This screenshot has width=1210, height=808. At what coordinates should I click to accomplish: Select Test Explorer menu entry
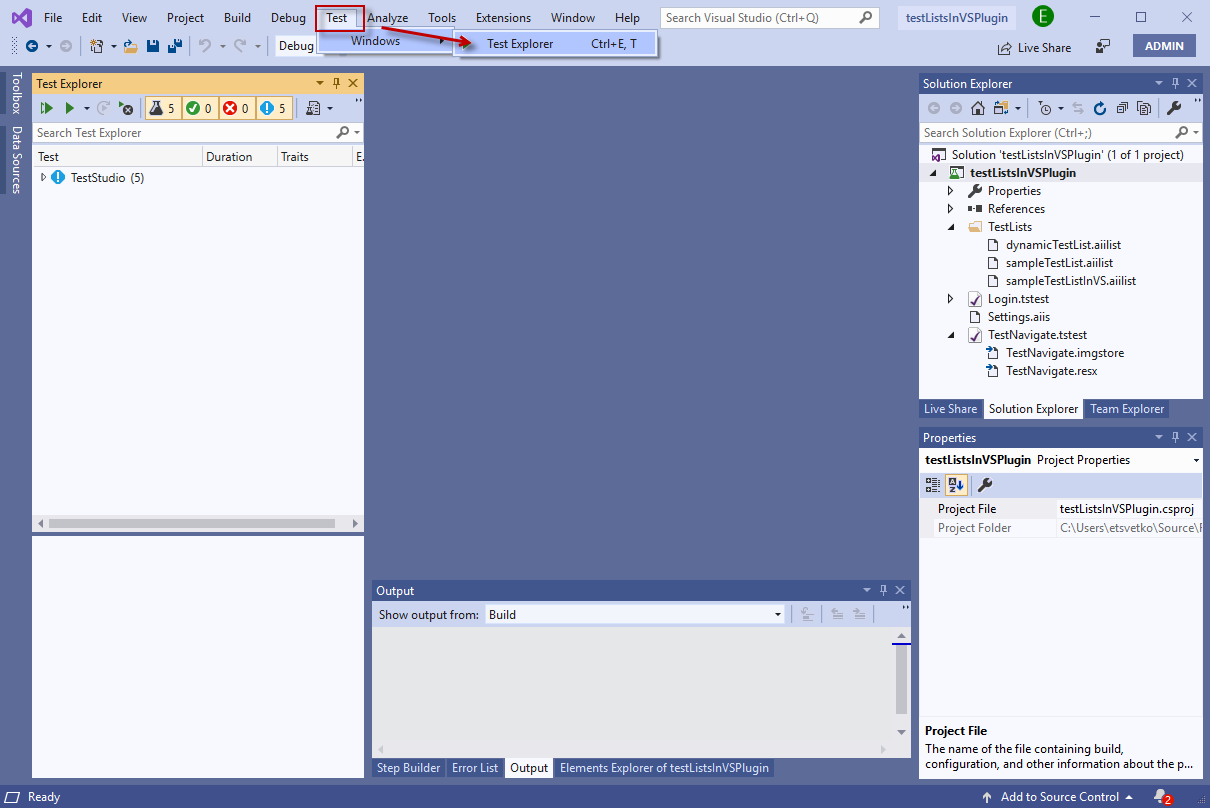[x=557, y=43]
